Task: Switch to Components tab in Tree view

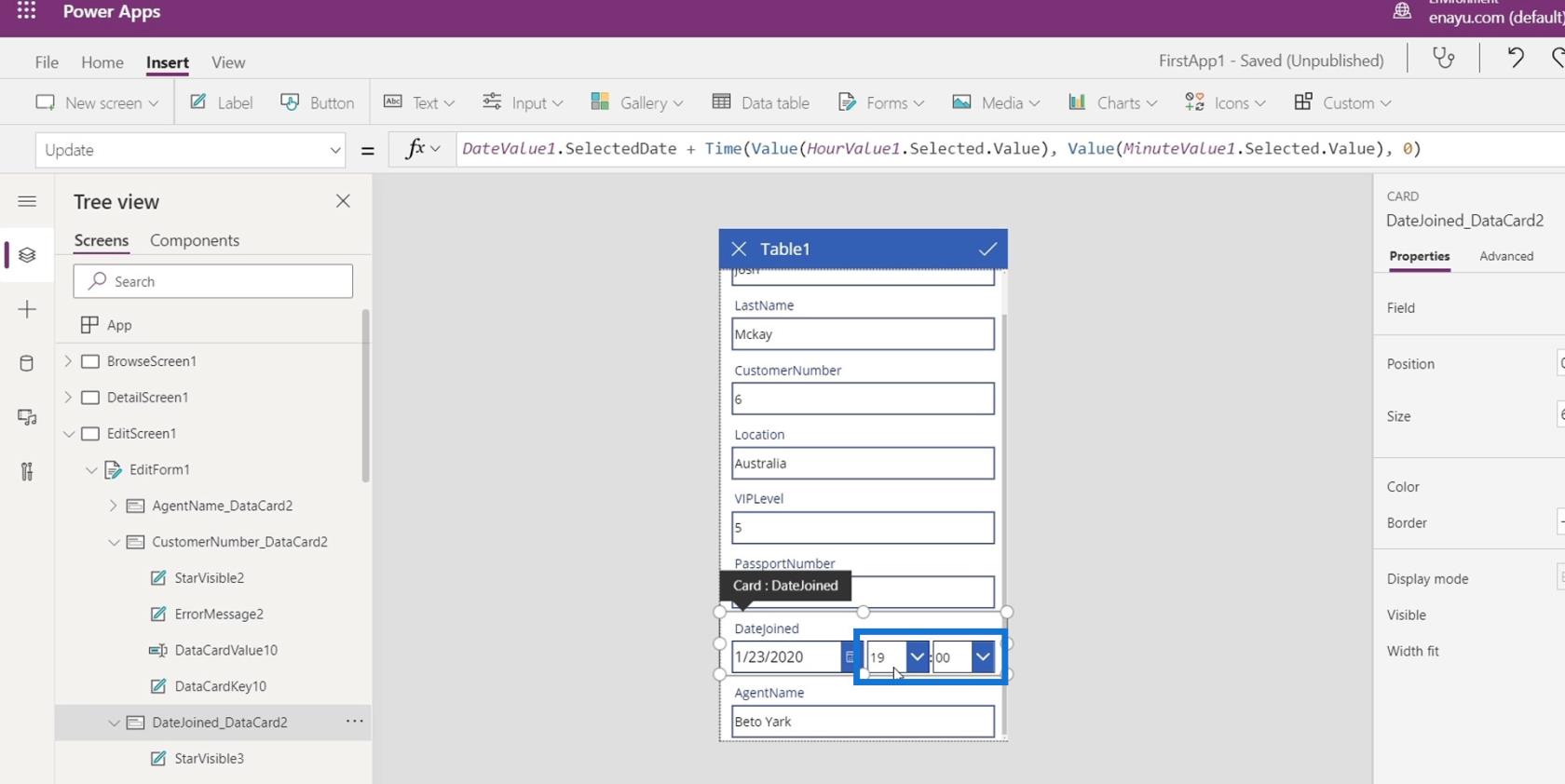Action: [195, 240]
